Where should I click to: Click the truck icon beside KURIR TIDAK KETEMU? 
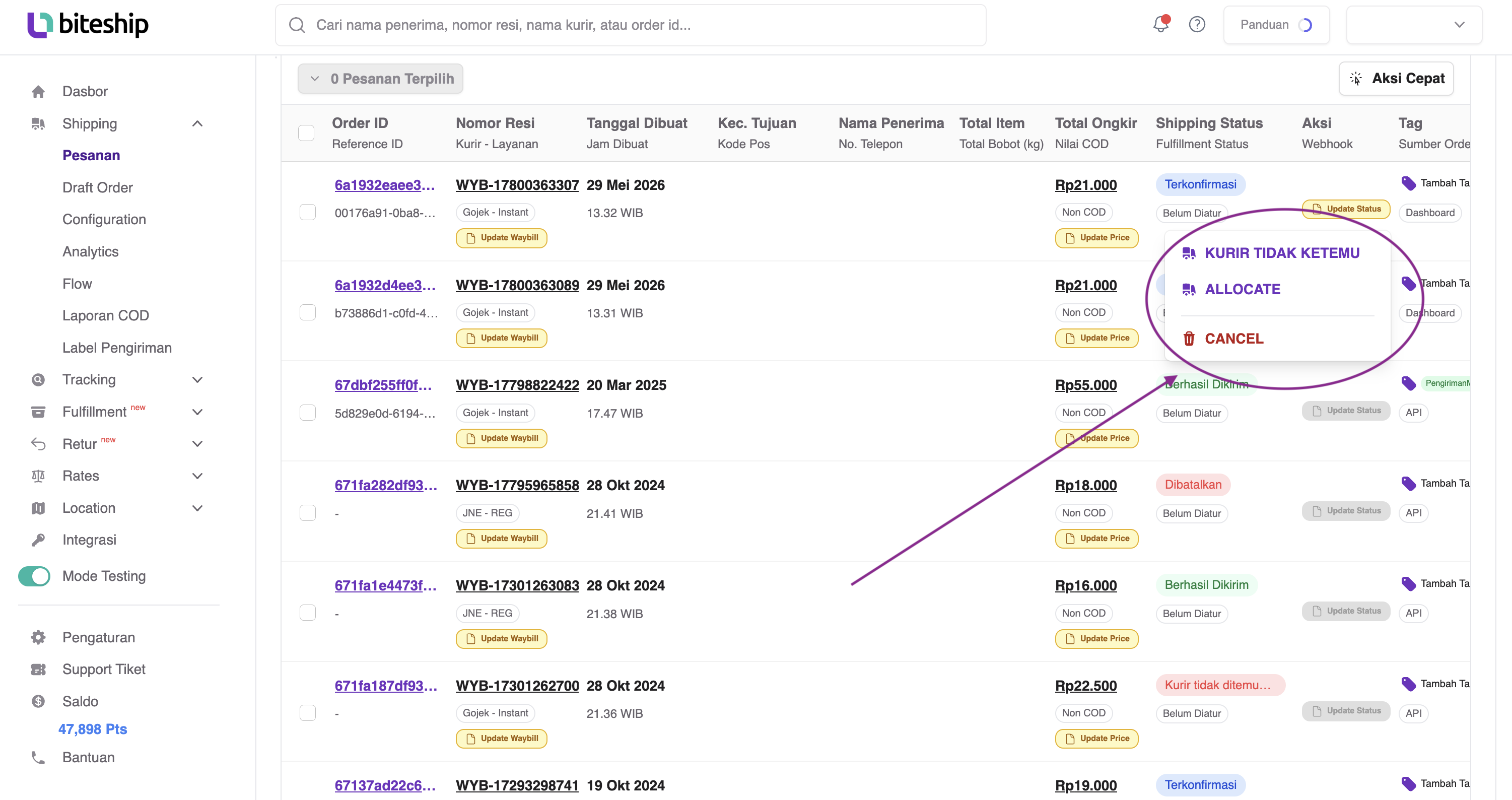1189,253
